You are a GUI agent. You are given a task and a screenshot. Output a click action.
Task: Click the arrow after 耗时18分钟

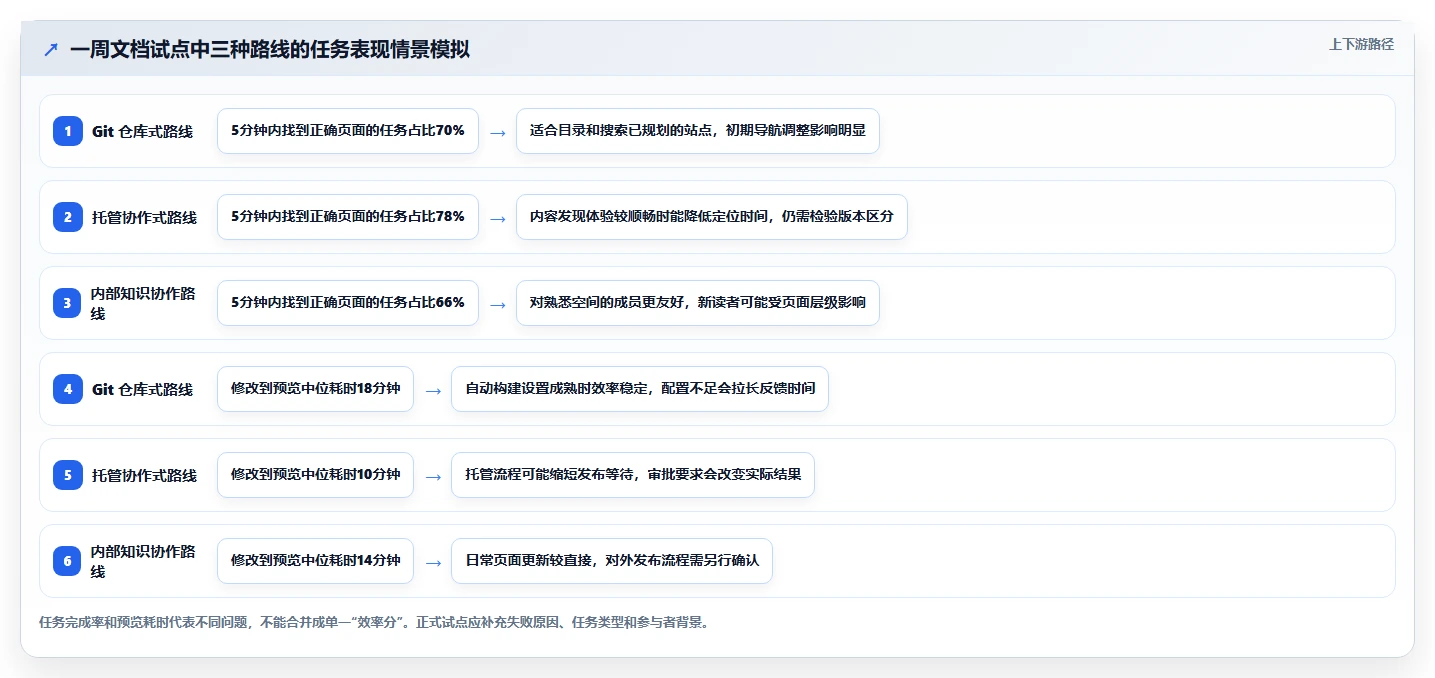pyautogui.click(x=433, y=390)
